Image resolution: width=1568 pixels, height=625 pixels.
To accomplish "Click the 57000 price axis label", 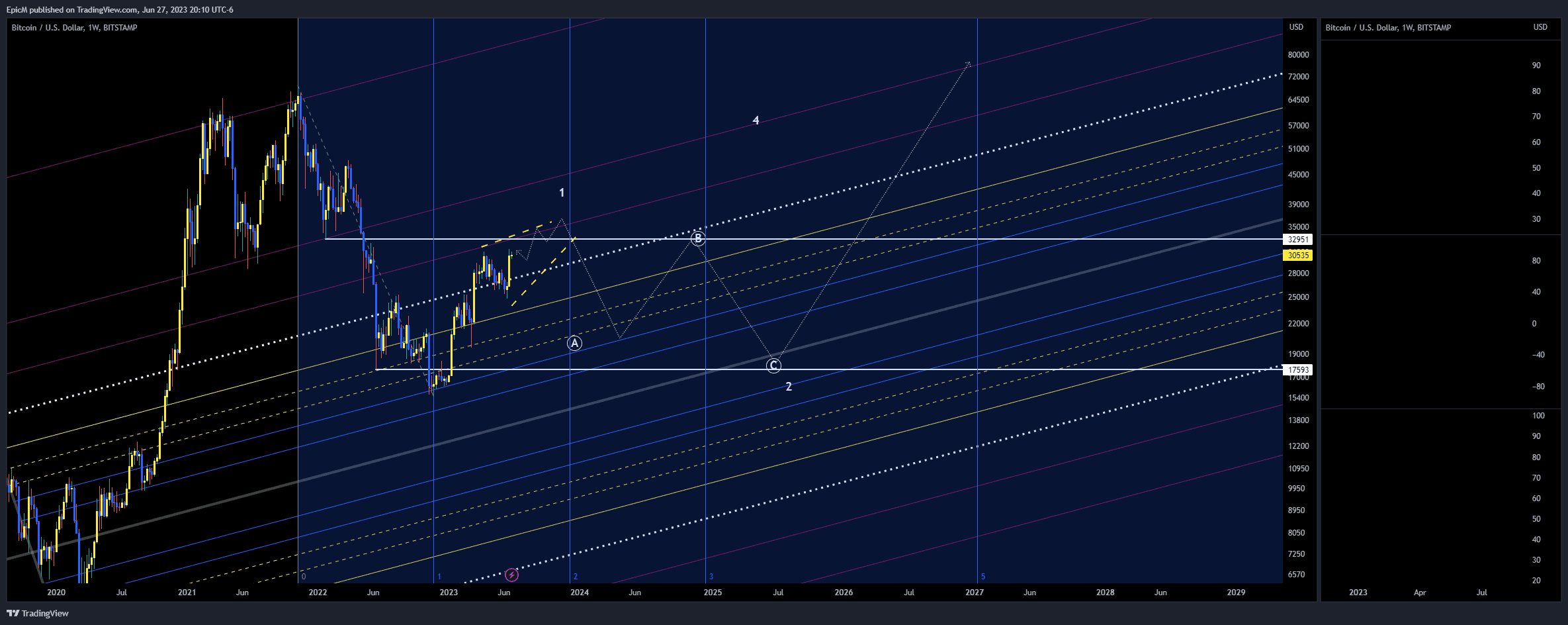I will click(1298, 126).
